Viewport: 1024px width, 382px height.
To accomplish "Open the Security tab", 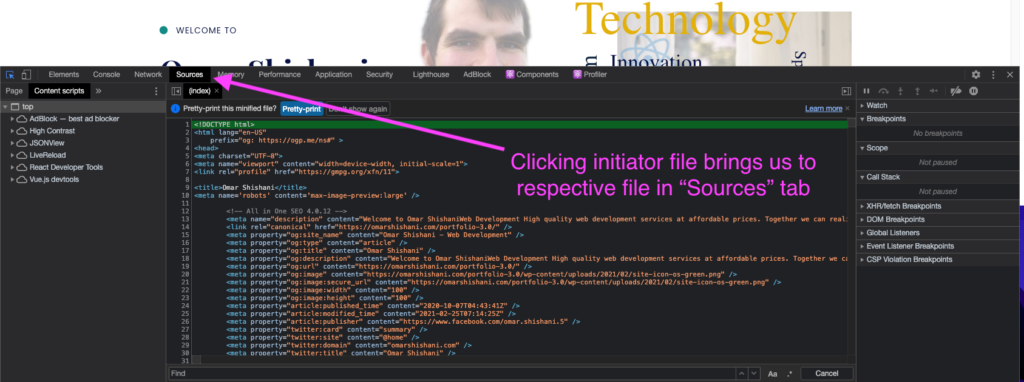I will [x=379, y=74].
